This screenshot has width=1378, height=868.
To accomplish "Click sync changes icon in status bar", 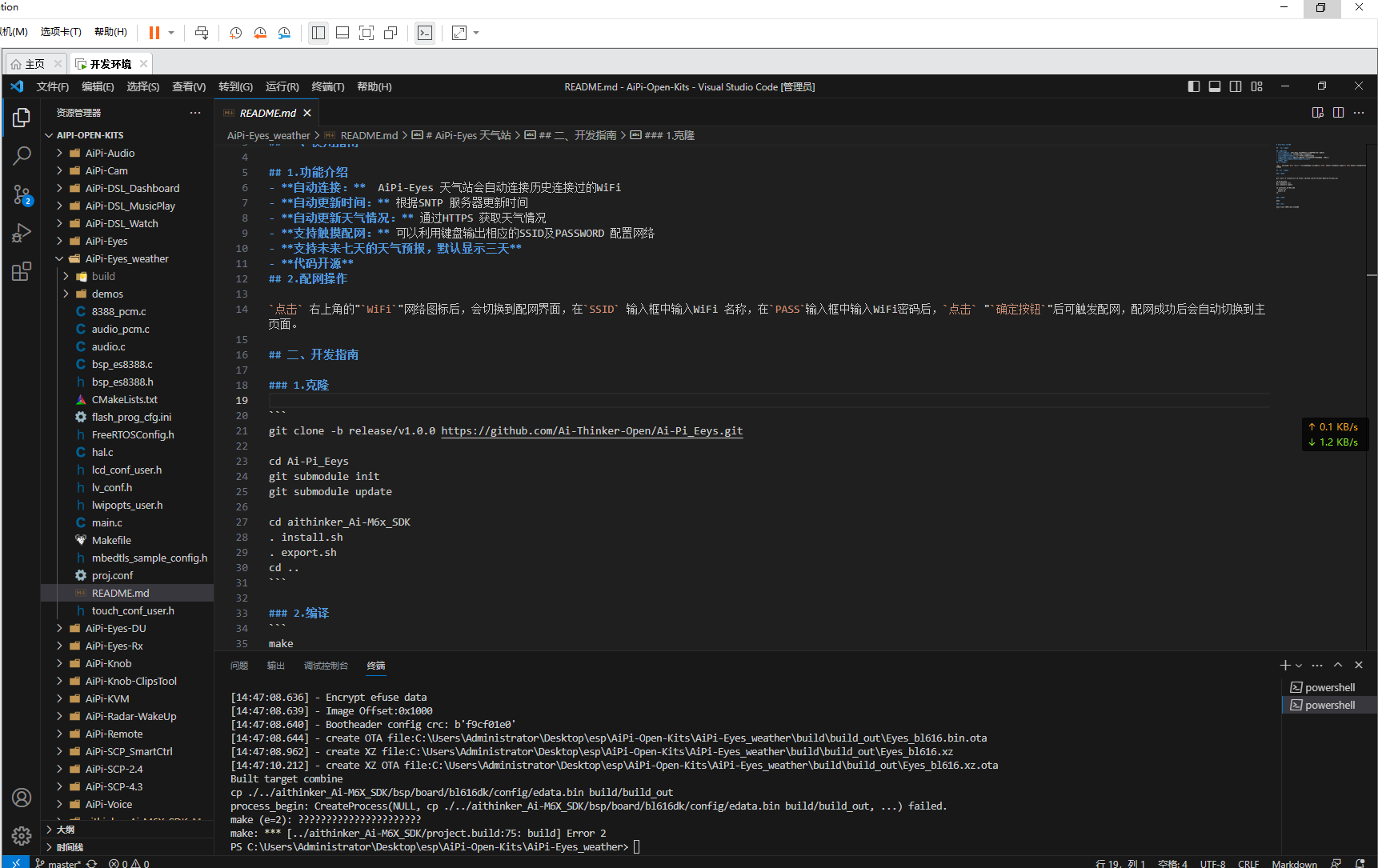I will [x=92, y=864].
